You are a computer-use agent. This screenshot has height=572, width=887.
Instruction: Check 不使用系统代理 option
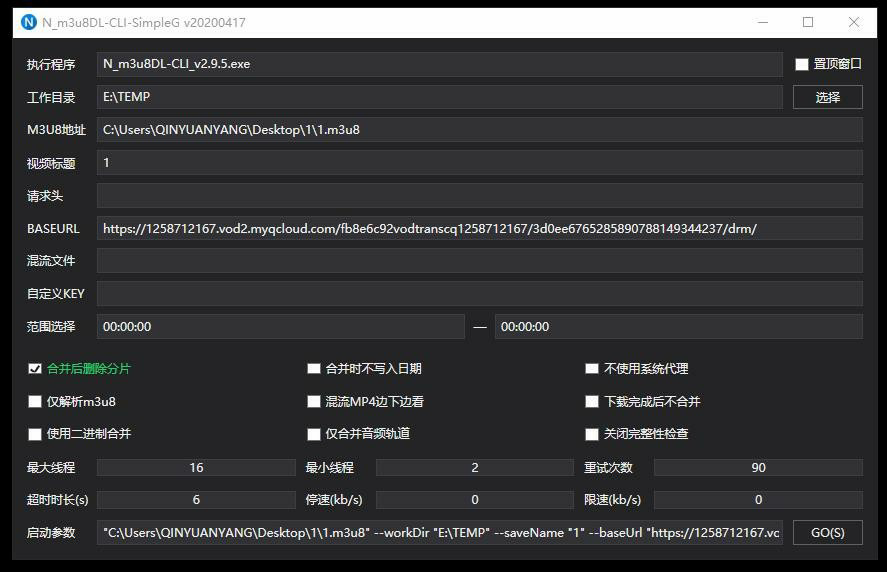pos(592,369)
